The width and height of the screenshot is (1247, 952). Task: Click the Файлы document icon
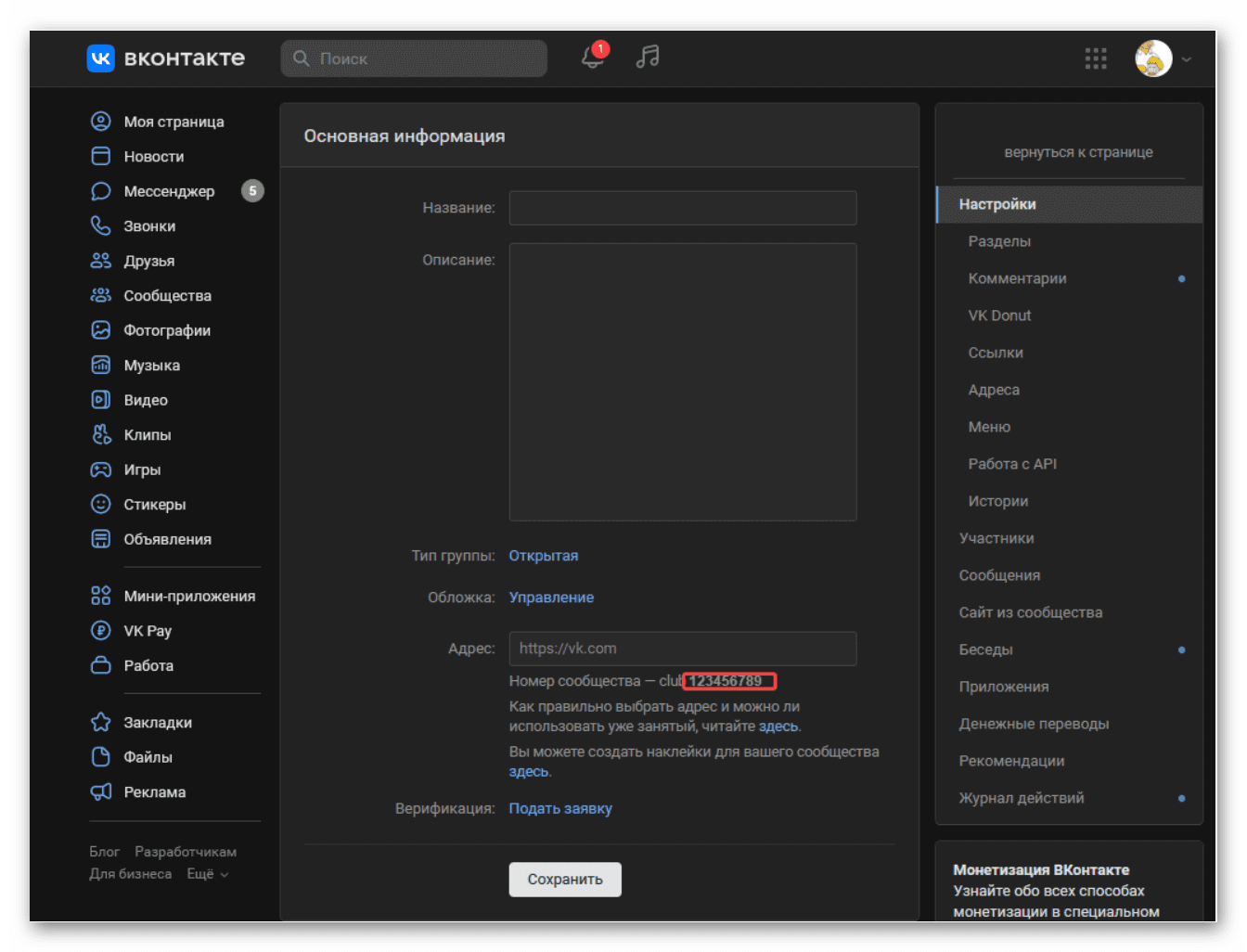(x=100, y=757)
